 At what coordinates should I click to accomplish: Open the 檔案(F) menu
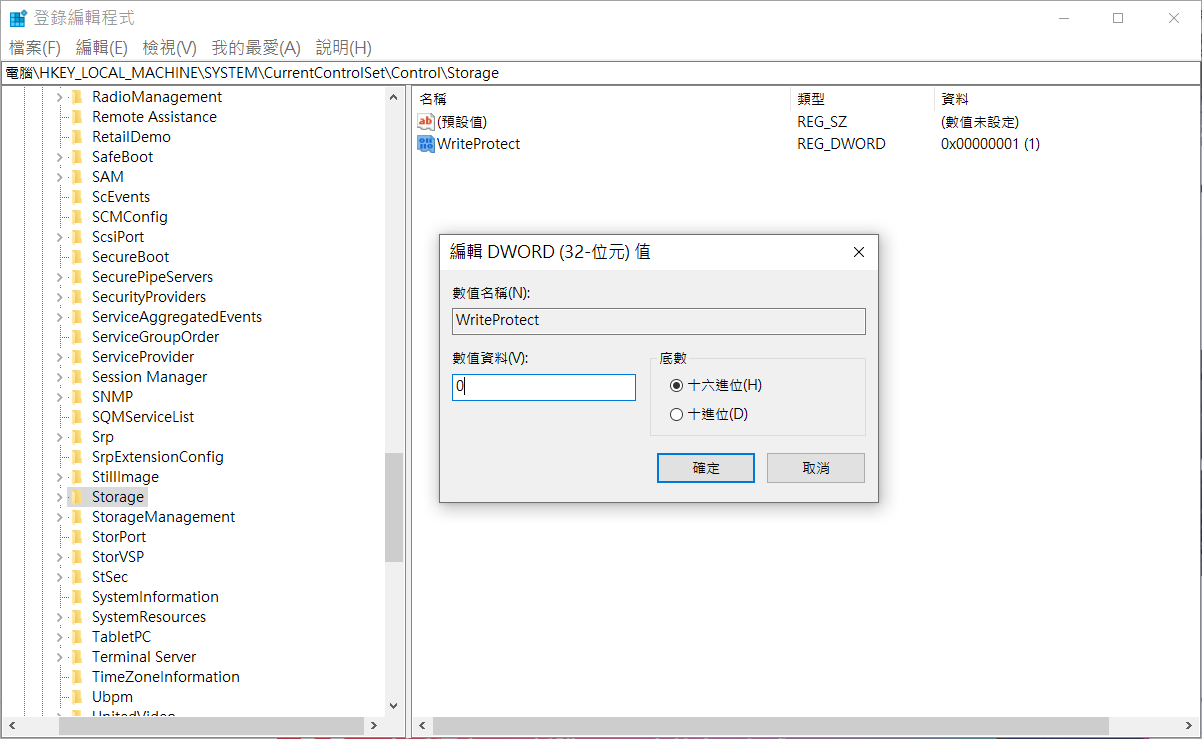coord(35,48)
